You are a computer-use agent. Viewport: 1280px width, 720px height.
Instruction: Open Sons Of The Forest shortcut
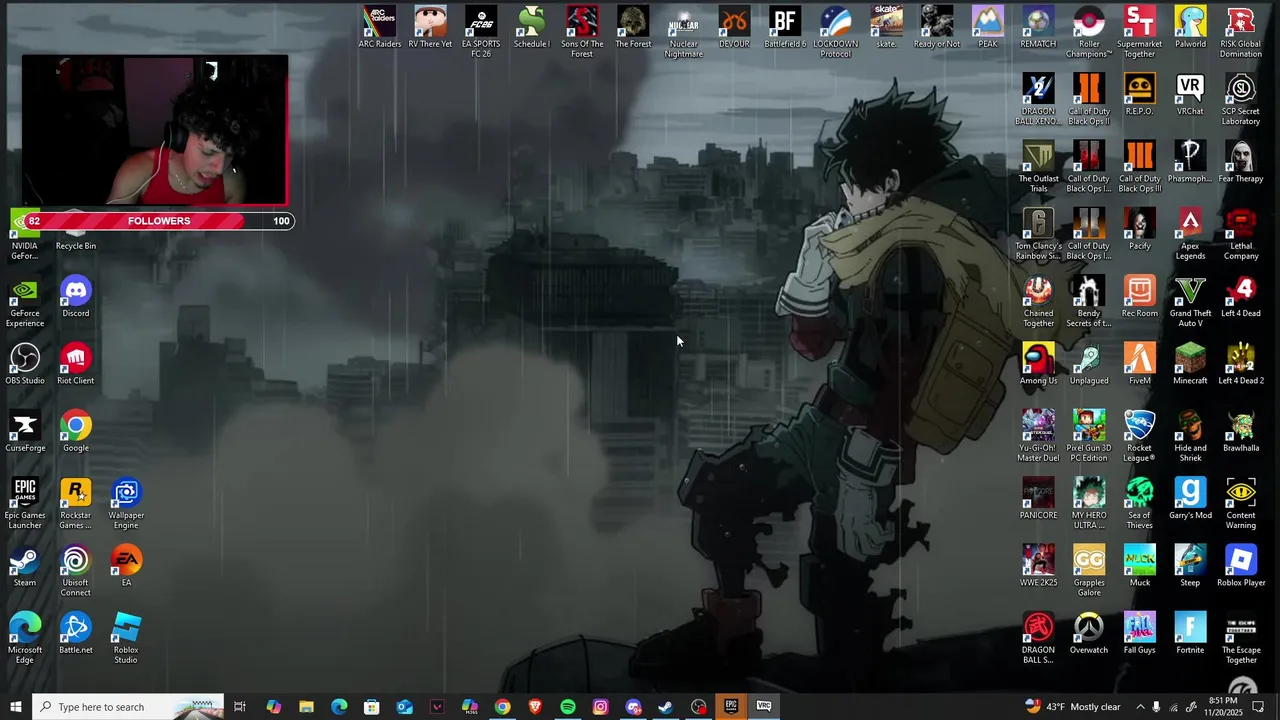[x=582, y=32]
